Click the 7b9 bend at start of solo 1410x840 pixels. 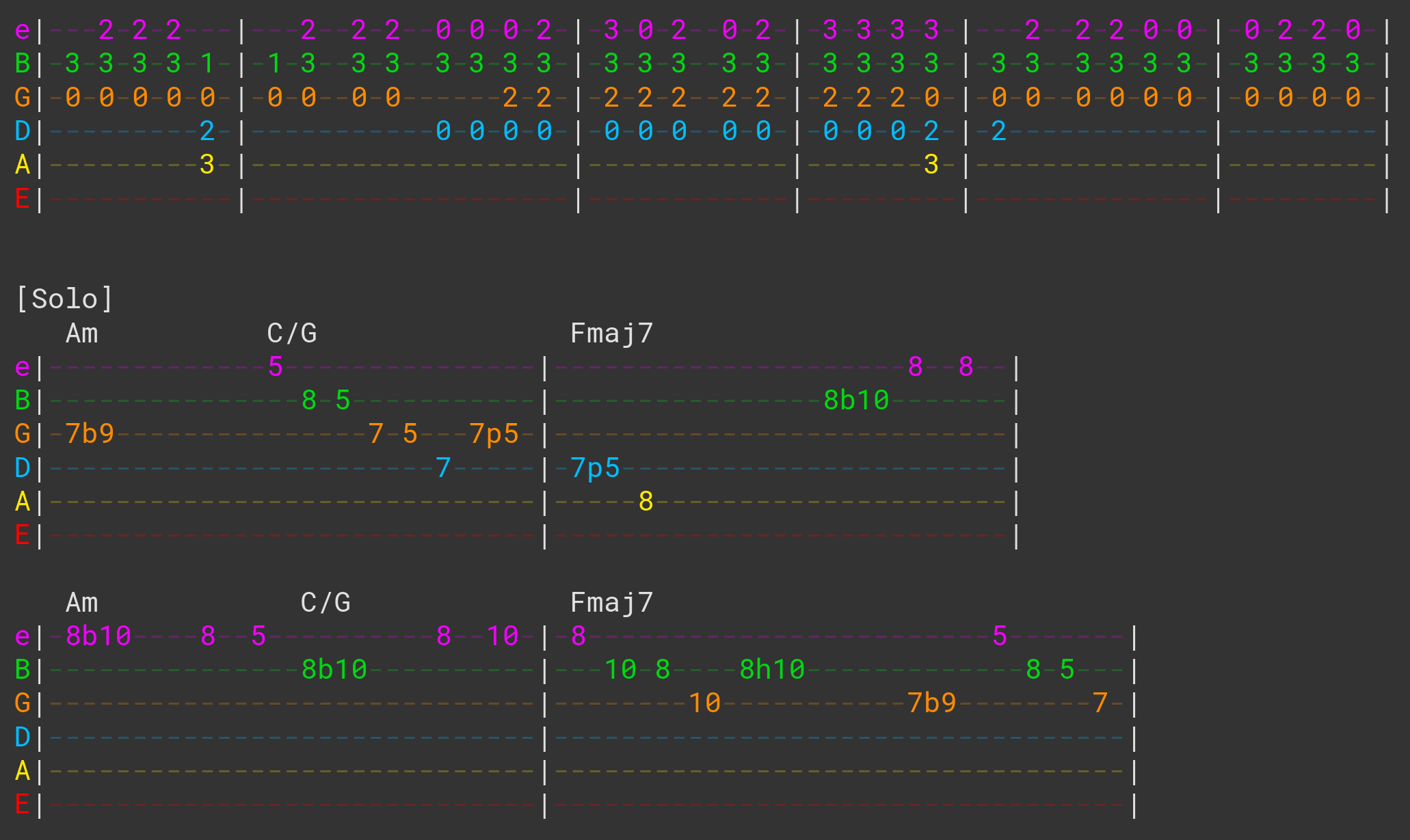tap(90, 434)
